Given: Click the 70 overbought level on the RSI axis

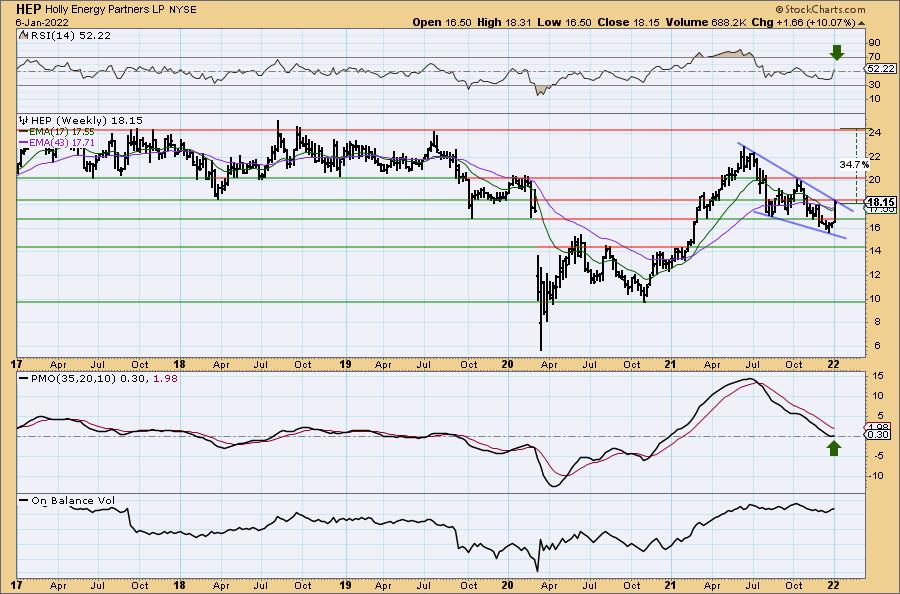Looking at the screenshot, I should 875,57.
